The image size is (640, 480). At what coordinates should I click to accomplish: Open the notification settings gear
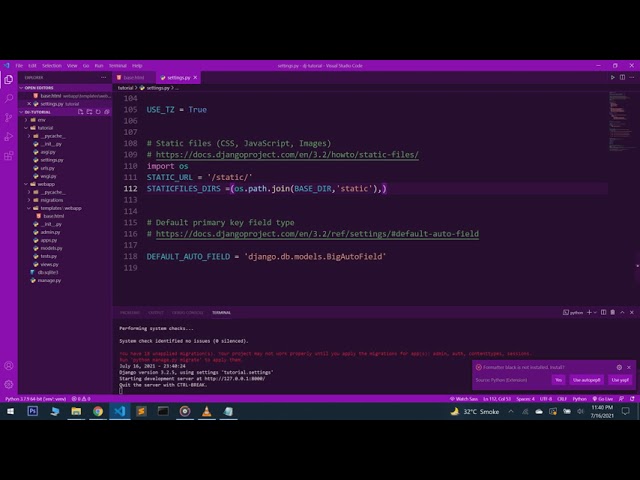pyautogui.click(x=619, y=367)
